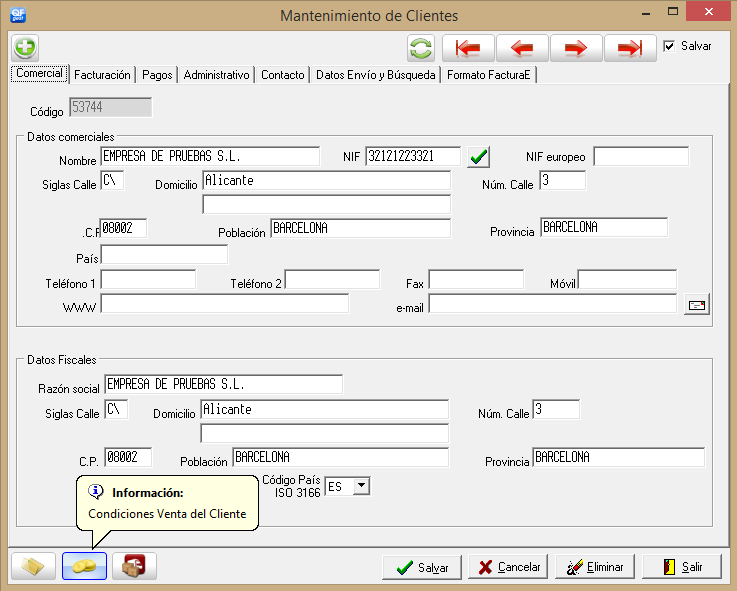Go to first record with red arrow

(x=468, y=48)
